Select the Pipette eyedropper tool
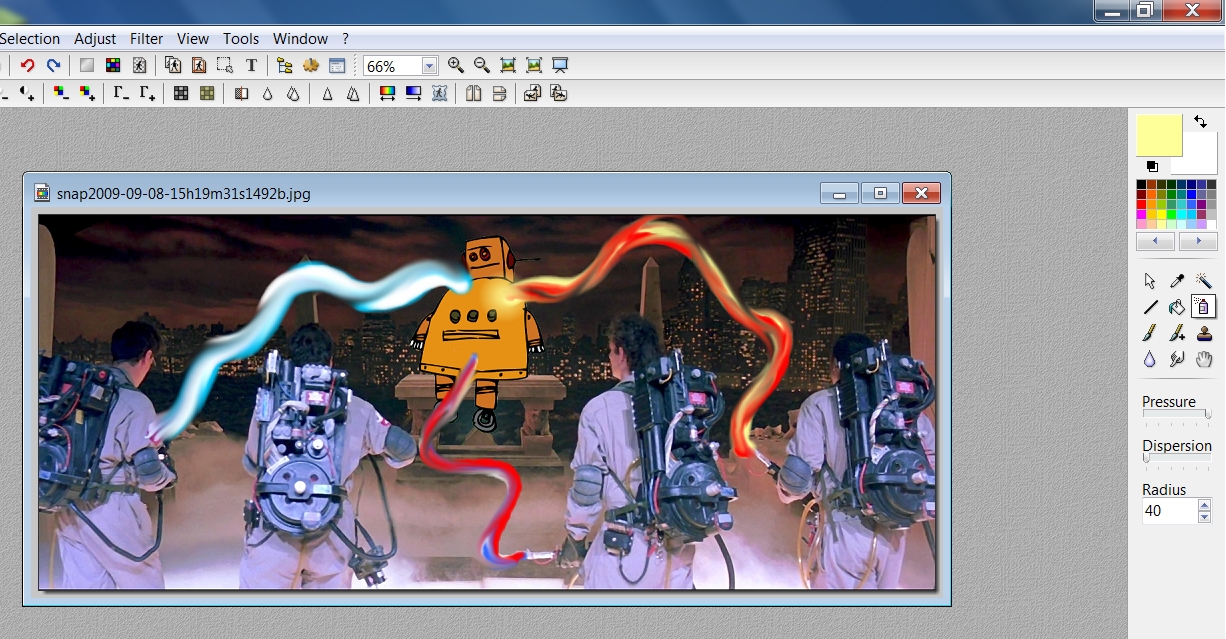The width and height of the screenshot is (1226, 639). pyautogui.click(x=1177, y=281)
